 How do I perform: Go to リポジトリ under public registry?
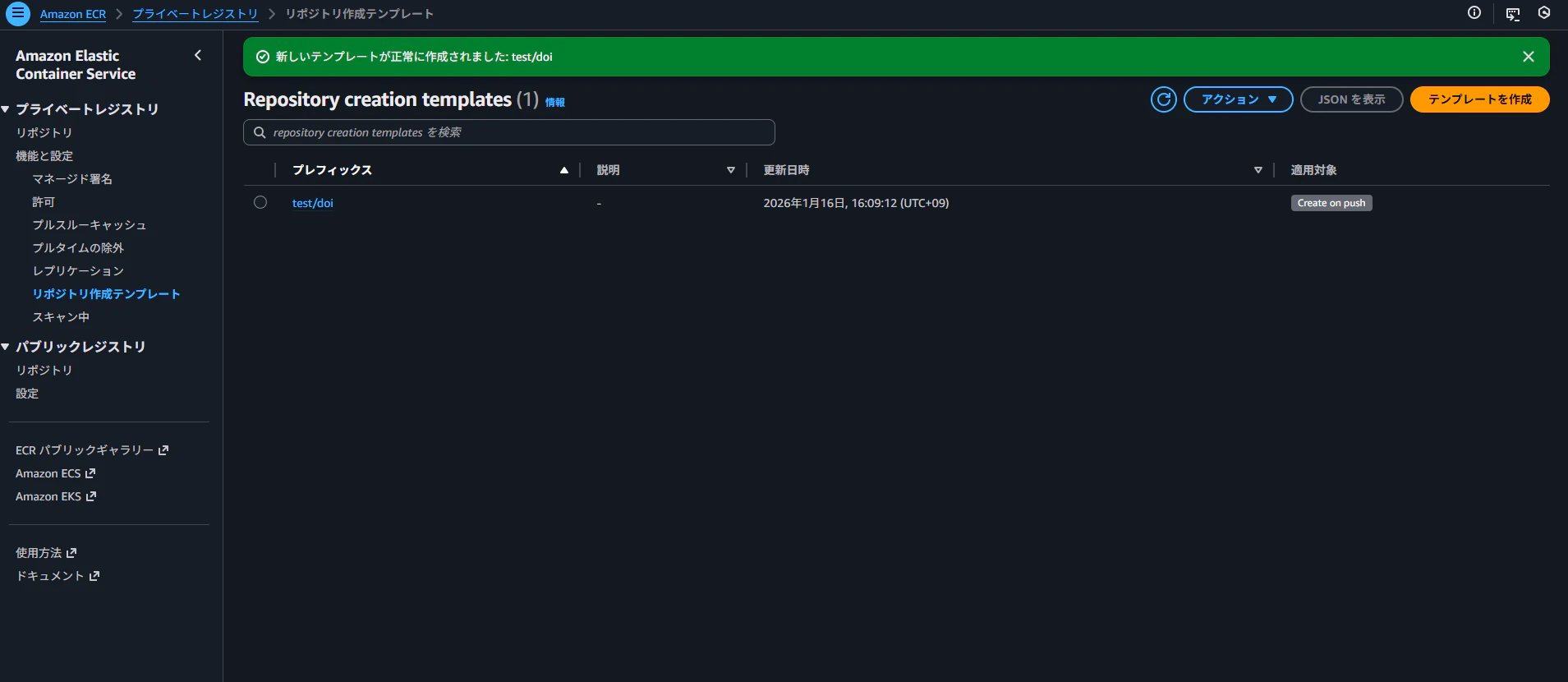pyautogui.click(x=44, y=371)
